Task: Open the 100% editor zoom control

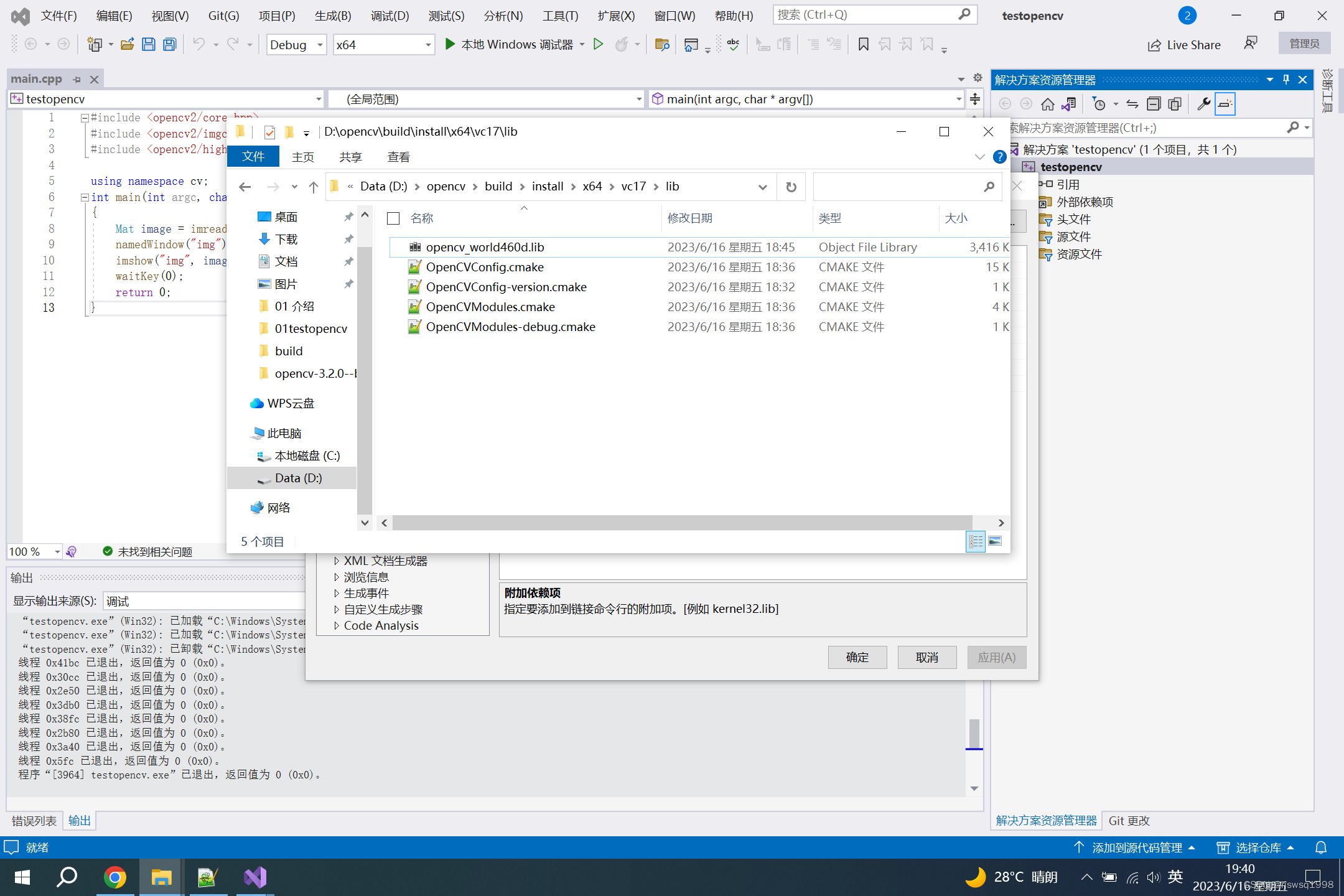Action: 34,551
